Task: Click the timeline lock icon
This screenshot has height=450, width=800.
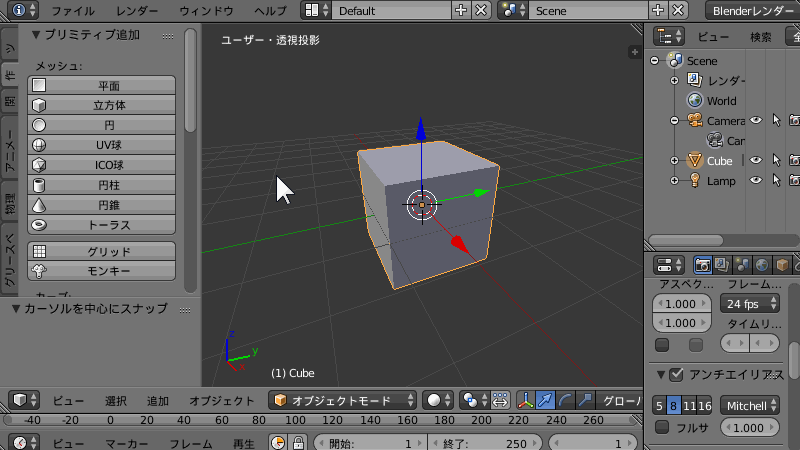Action: [x=299, y=443]
